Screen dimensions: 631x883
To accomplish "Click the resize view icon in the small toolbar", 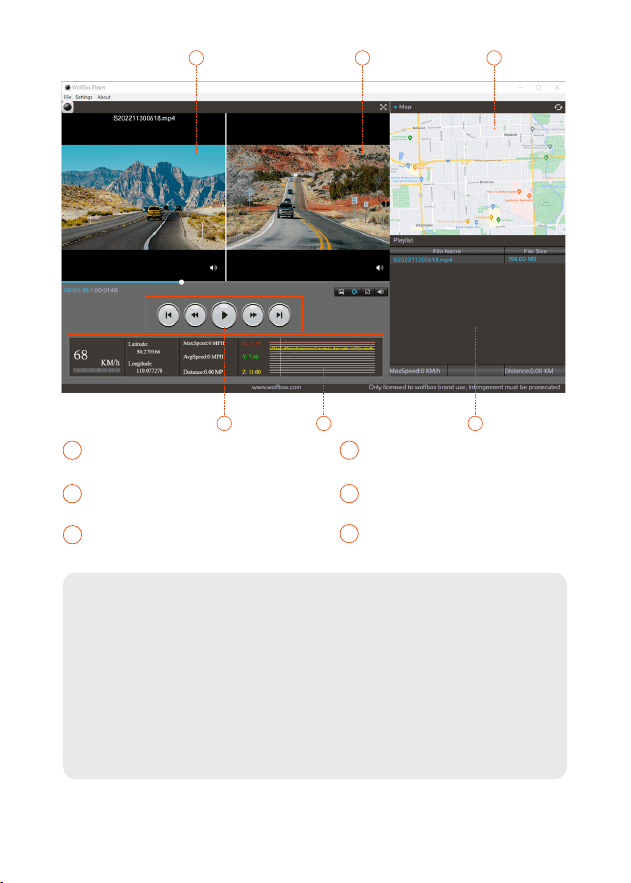I will click(367, 292).
